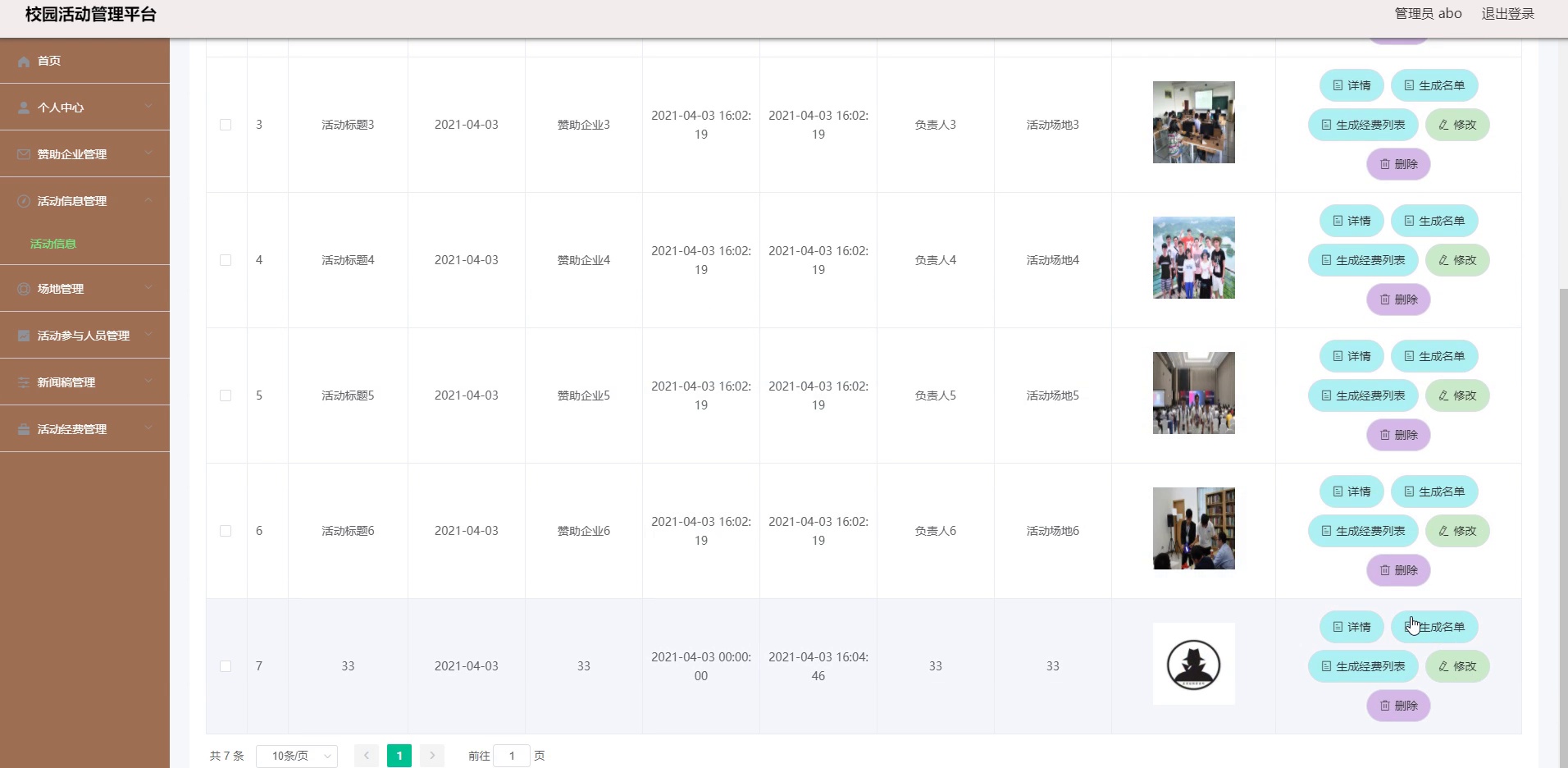The height and width of the screenshot is (768, 1568).
Task: Expand the 场地管理 menu section
Action: tap(148, 288)
